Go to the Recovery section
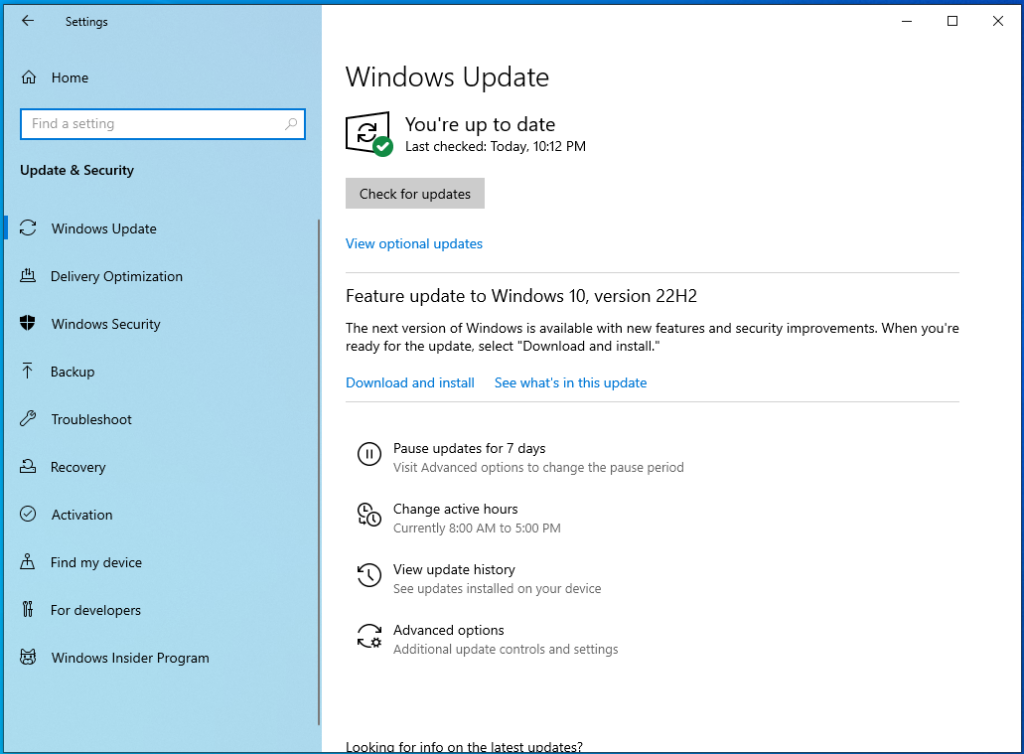 click(x=77, y=468)
